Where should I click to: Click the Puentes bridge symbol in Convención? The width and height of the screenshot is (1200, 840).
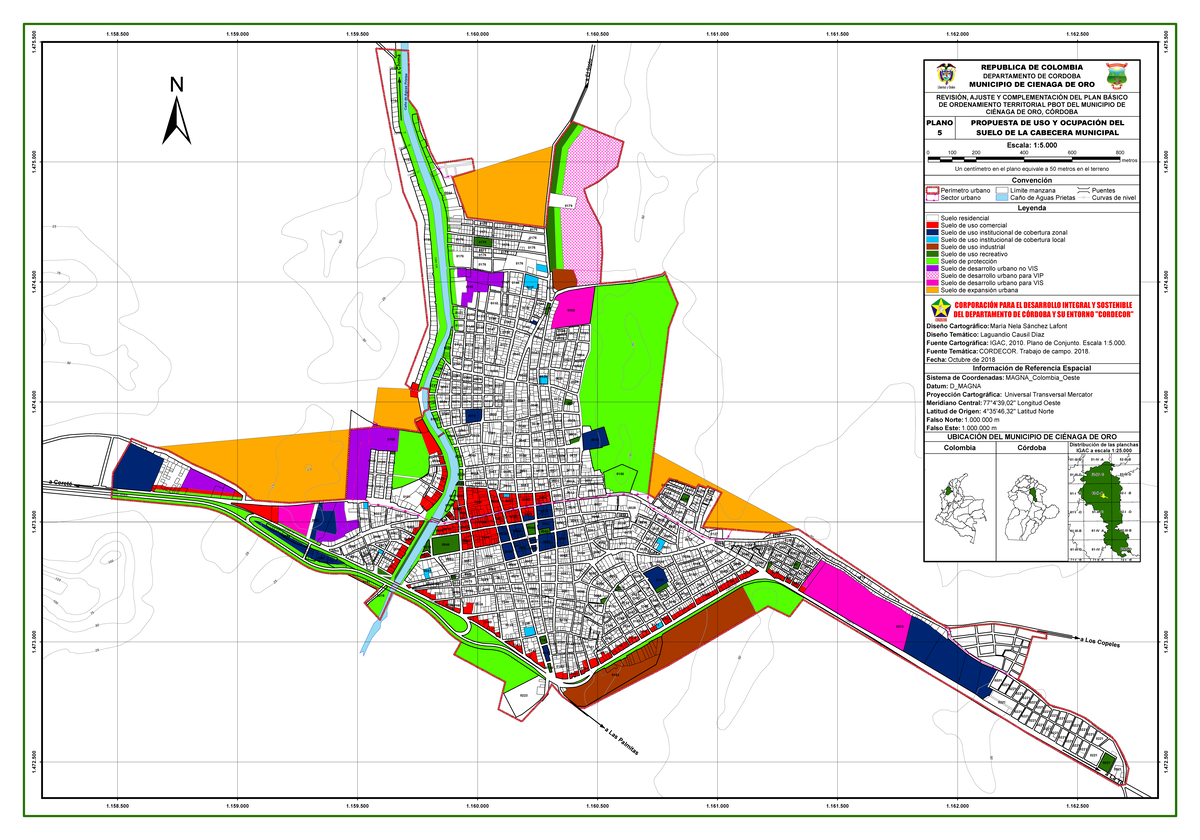click(1083, 190)
